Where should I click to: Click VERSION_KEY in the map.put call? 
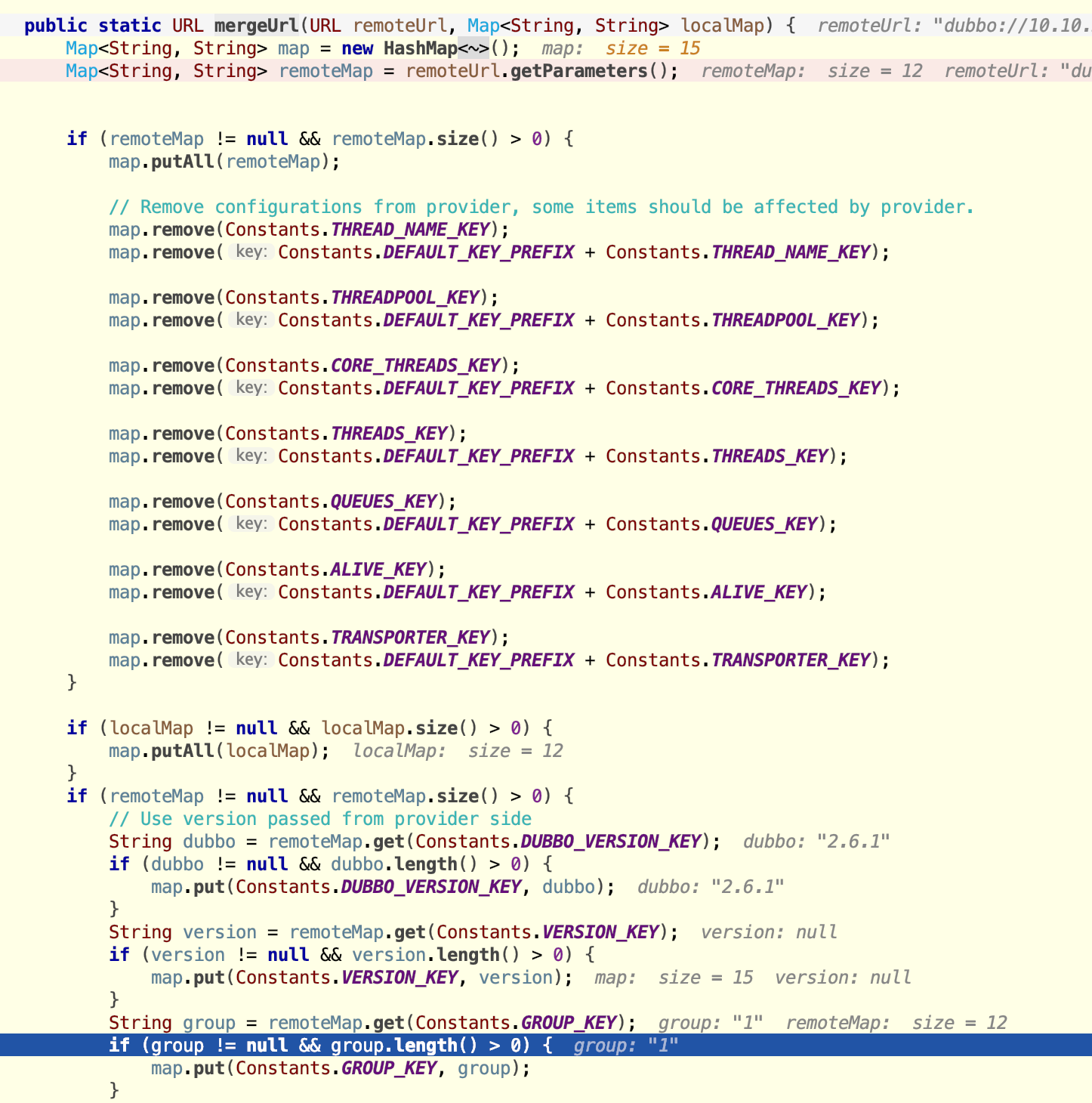tap(399, 978)
